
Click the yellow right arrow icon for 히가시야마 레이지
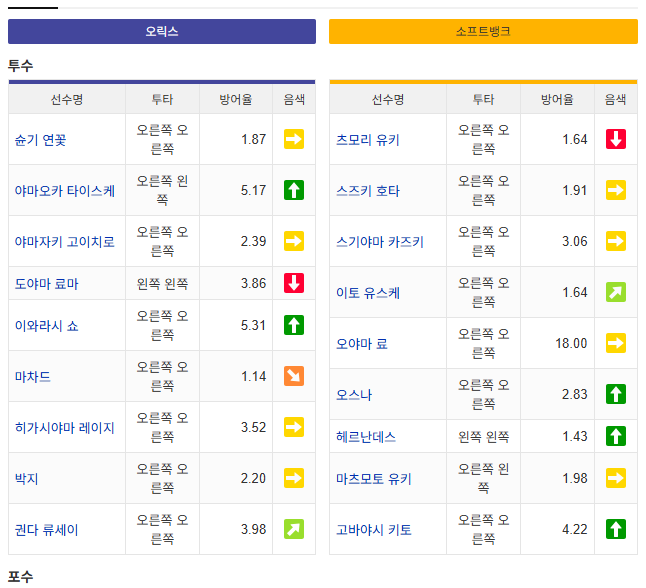(294, 427)
